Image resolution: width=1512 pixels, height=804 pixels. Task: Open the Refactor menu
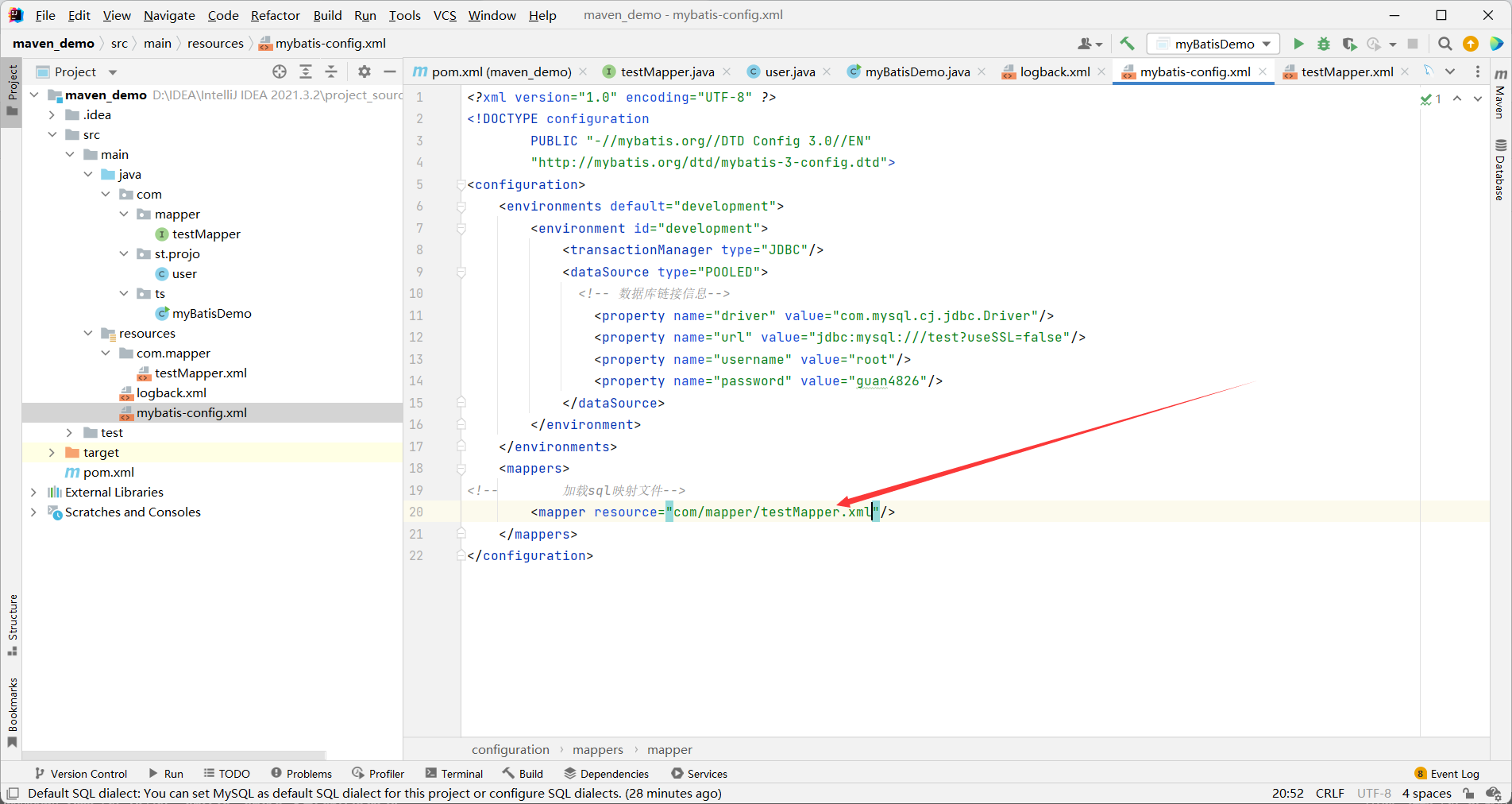coord(276,15)
